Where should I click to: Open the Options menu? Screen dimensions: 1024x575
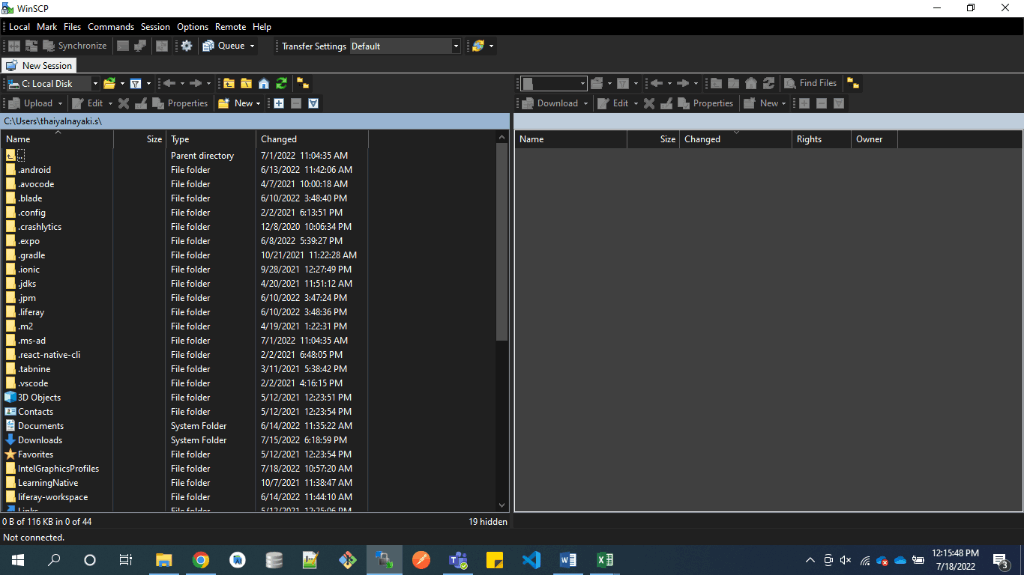(193, 27)
